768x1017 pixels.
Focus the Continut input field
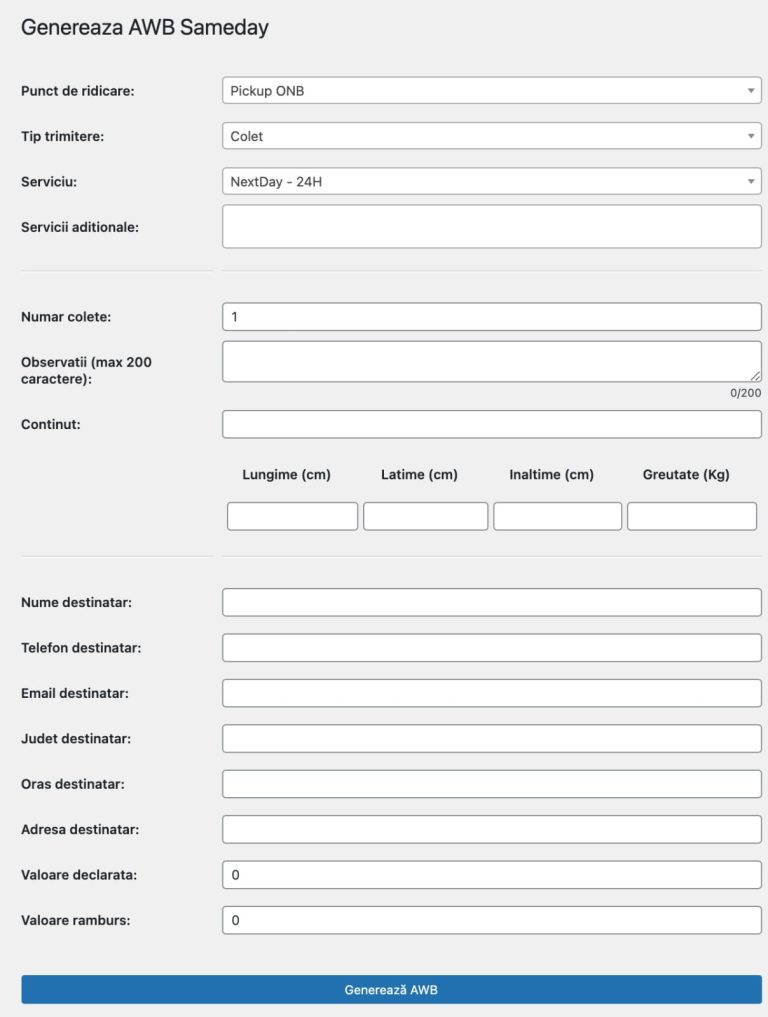490,424
